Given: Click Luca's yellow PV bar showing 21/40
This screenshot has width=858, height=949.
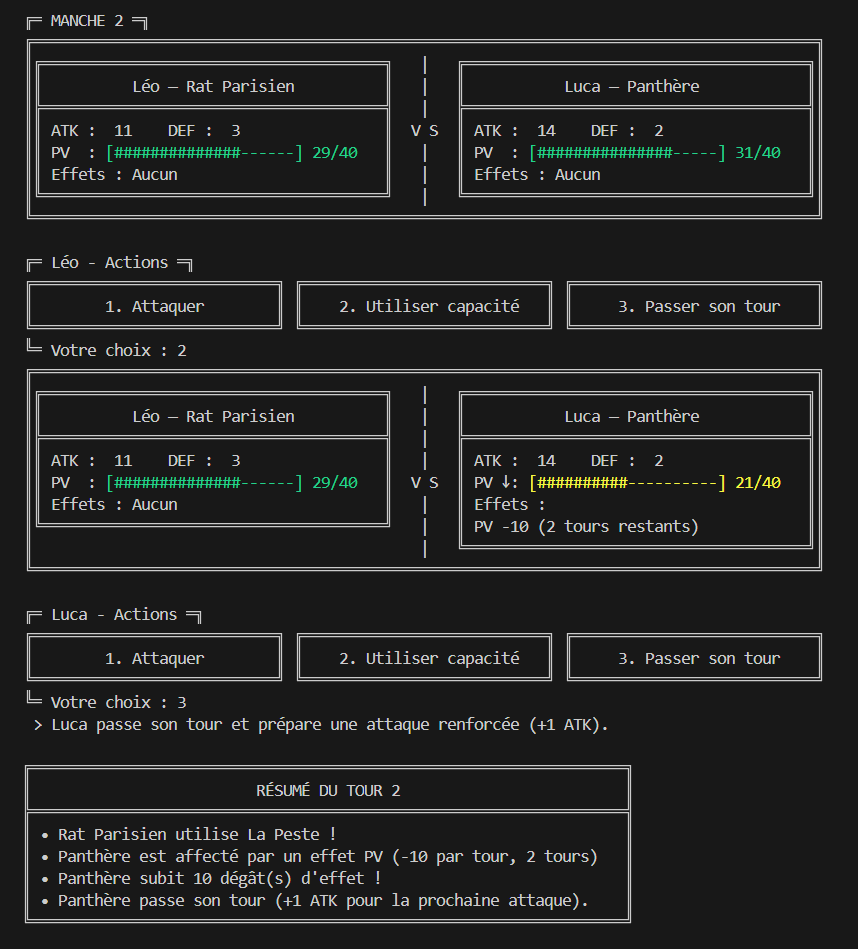Looking at the screenshot, I should [x=626, y=483].
